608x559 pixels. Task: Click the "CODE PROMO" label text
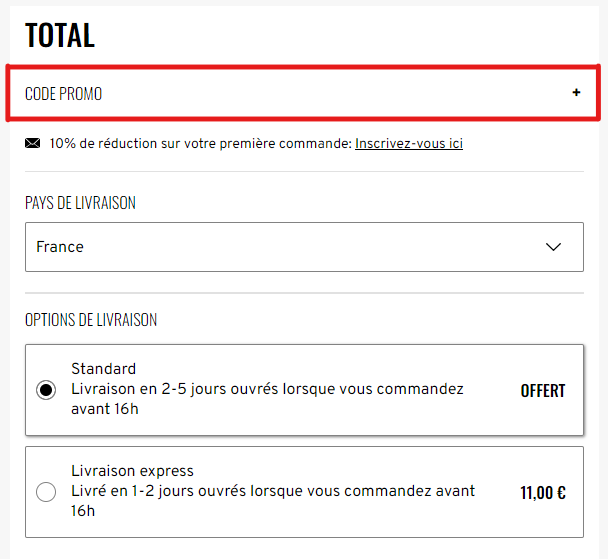tap(63, 94)
